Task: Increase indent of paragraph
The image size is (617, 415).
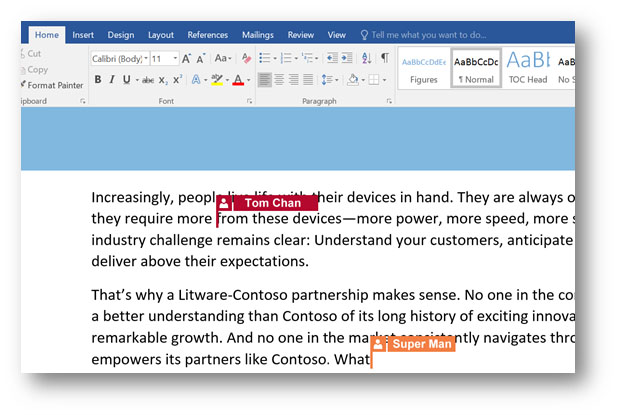Action: (x=345, y=59)
